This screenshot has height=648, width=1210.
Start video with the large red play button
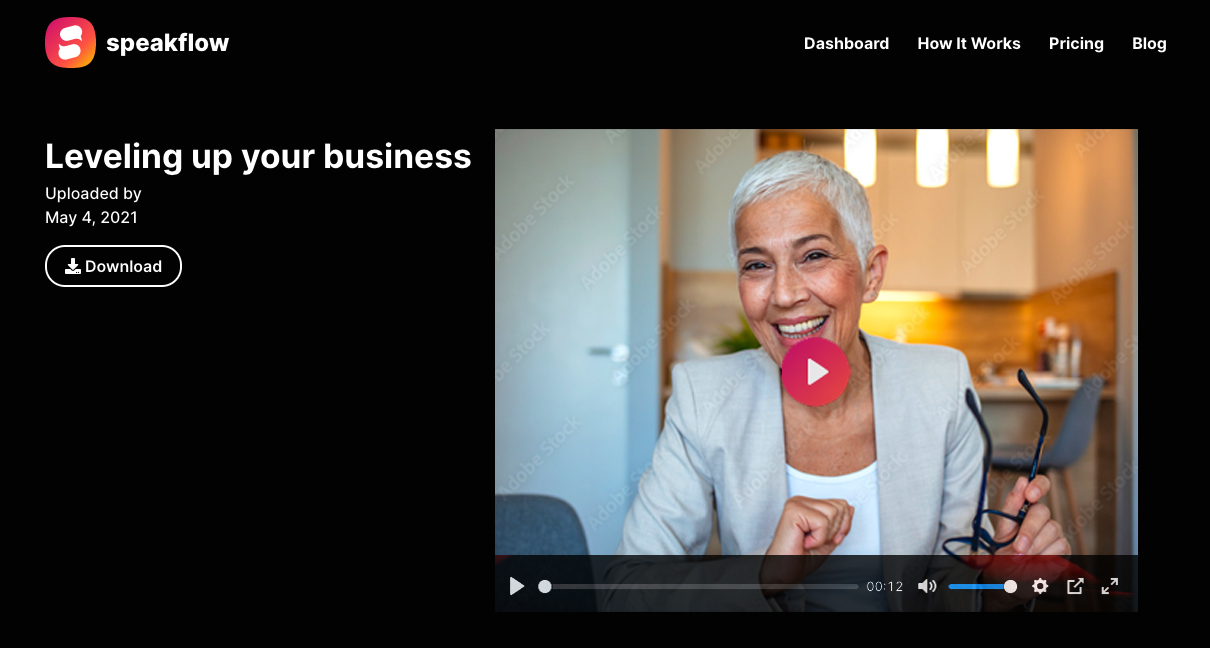point(815,372)
